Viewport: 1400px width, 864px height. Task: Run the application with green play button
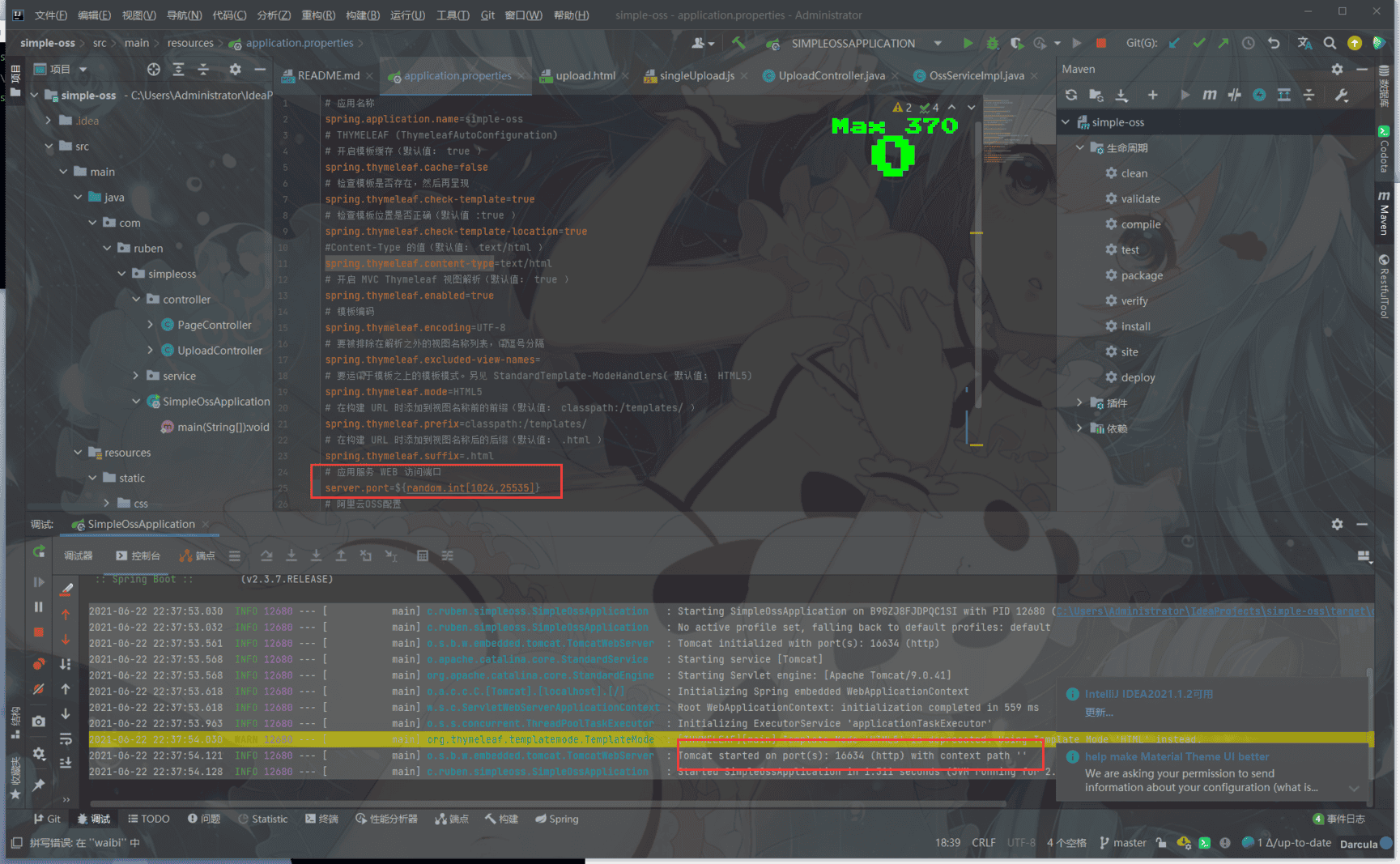(x=968, y=43)
